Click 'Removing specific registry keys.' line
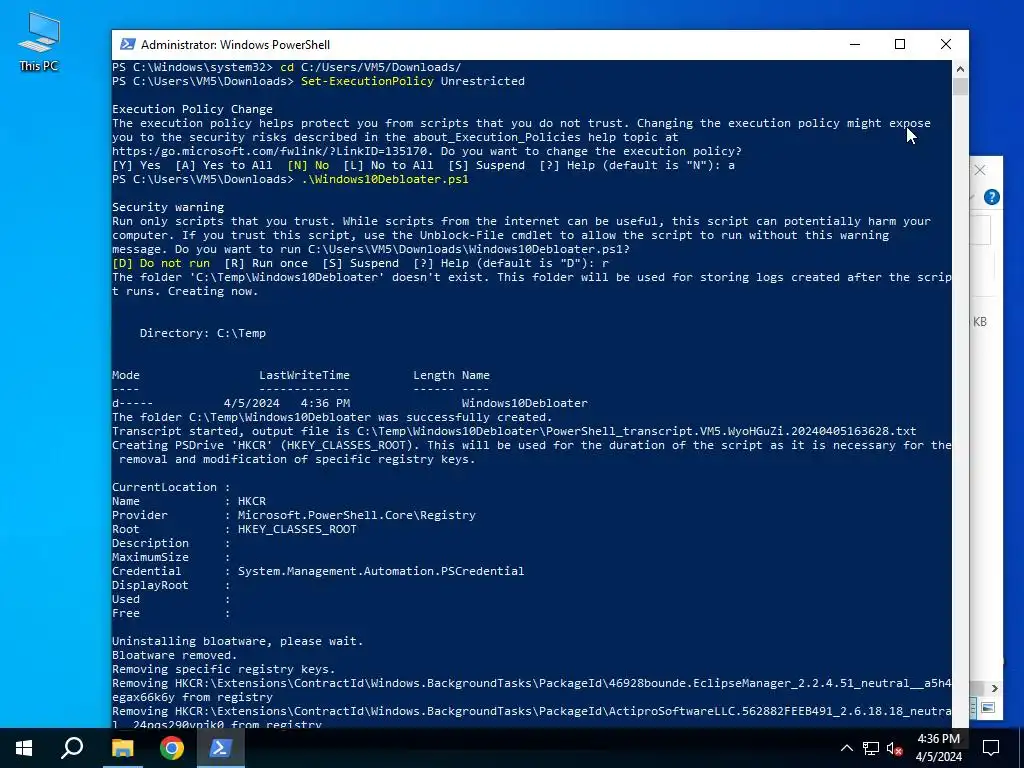Image resolution: width=1024 pixels, height=768 pixels. (x=223, y=669)
